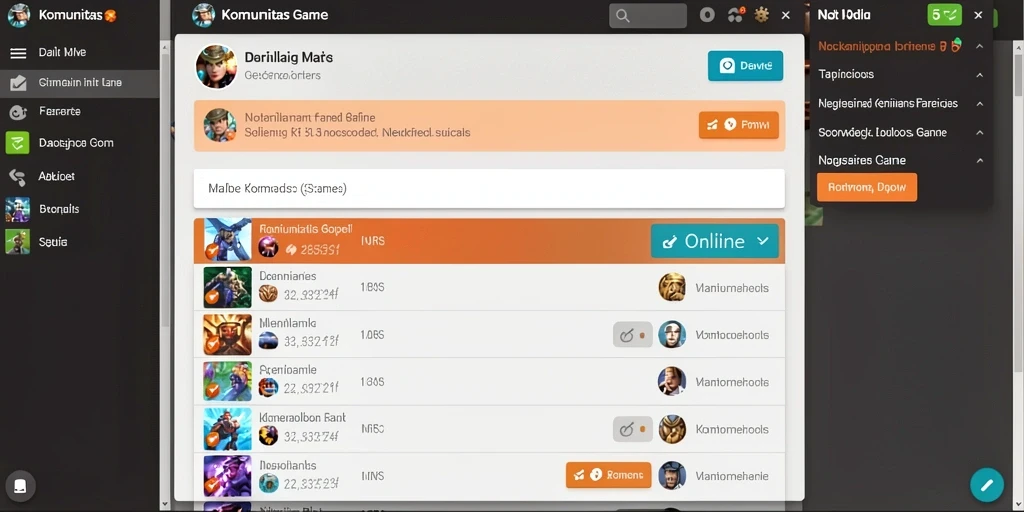The width and height of the screenshot is (1024, 512).
Task: Click the orange Rorinonz Dgow button
Action: click(x=867, y=187)
